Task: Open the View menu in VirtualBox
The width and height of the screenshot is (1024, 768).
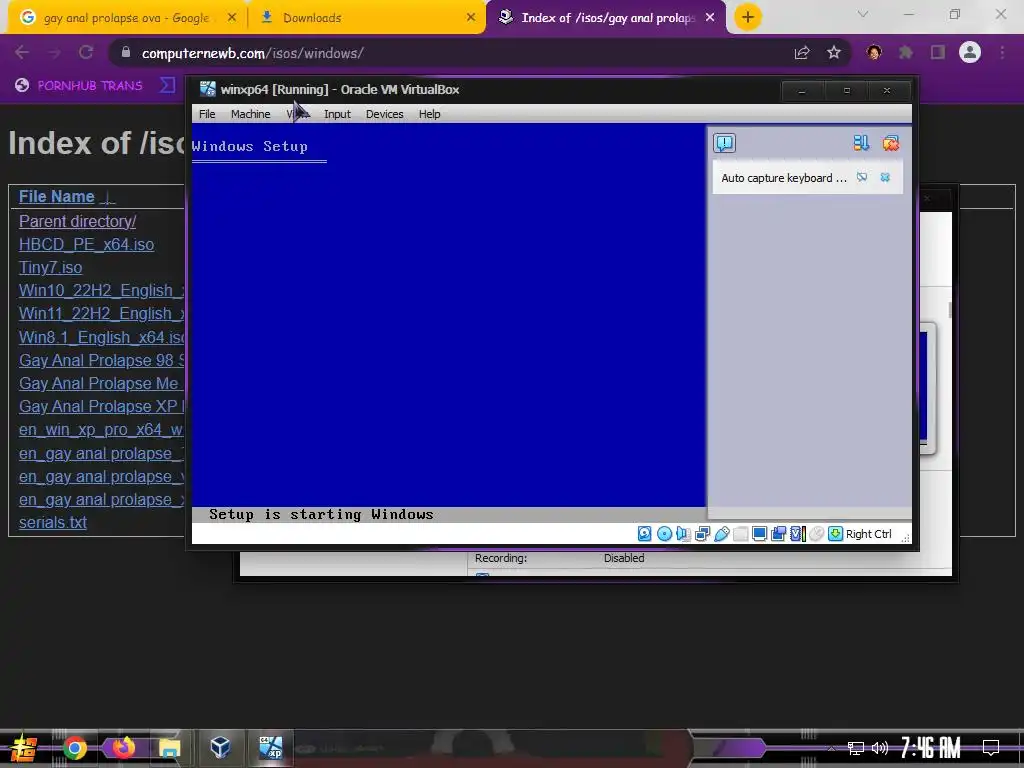Action: [297, 114]
